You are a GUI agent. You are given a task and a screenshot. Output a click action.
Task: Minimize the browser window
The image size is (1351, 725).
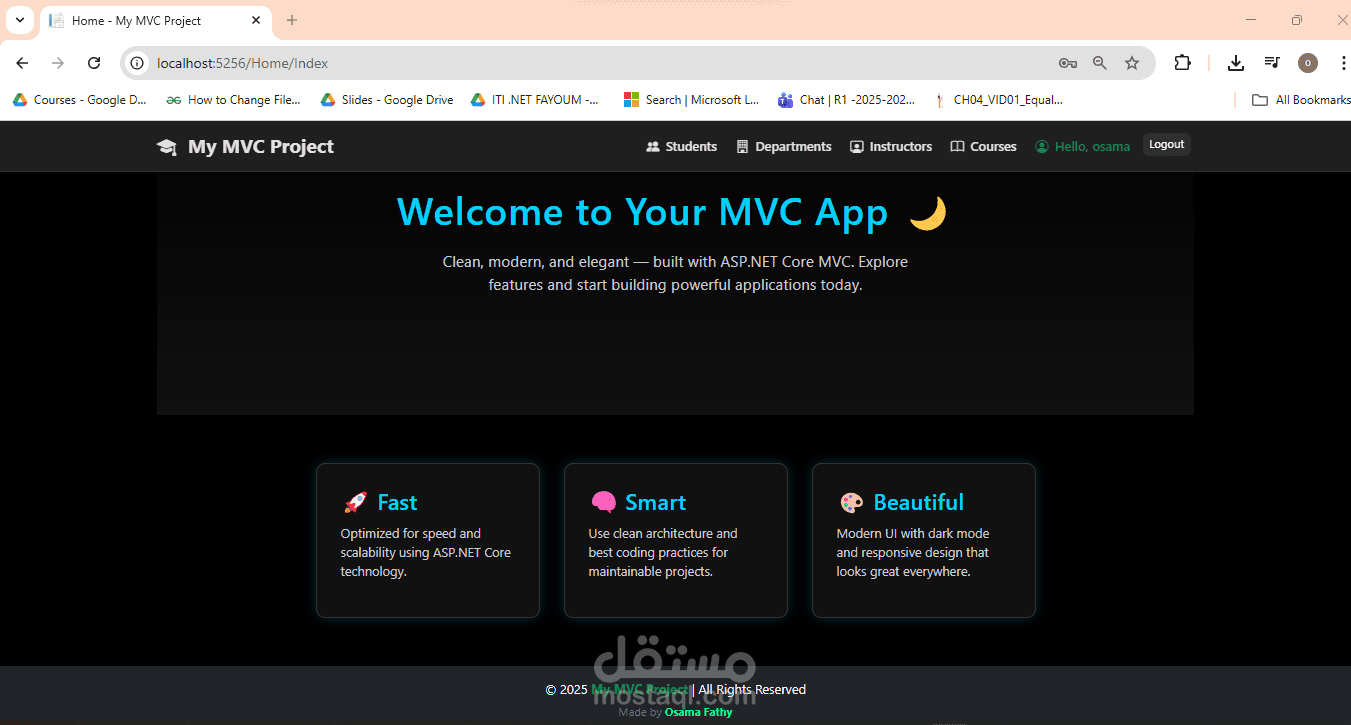1251,20
